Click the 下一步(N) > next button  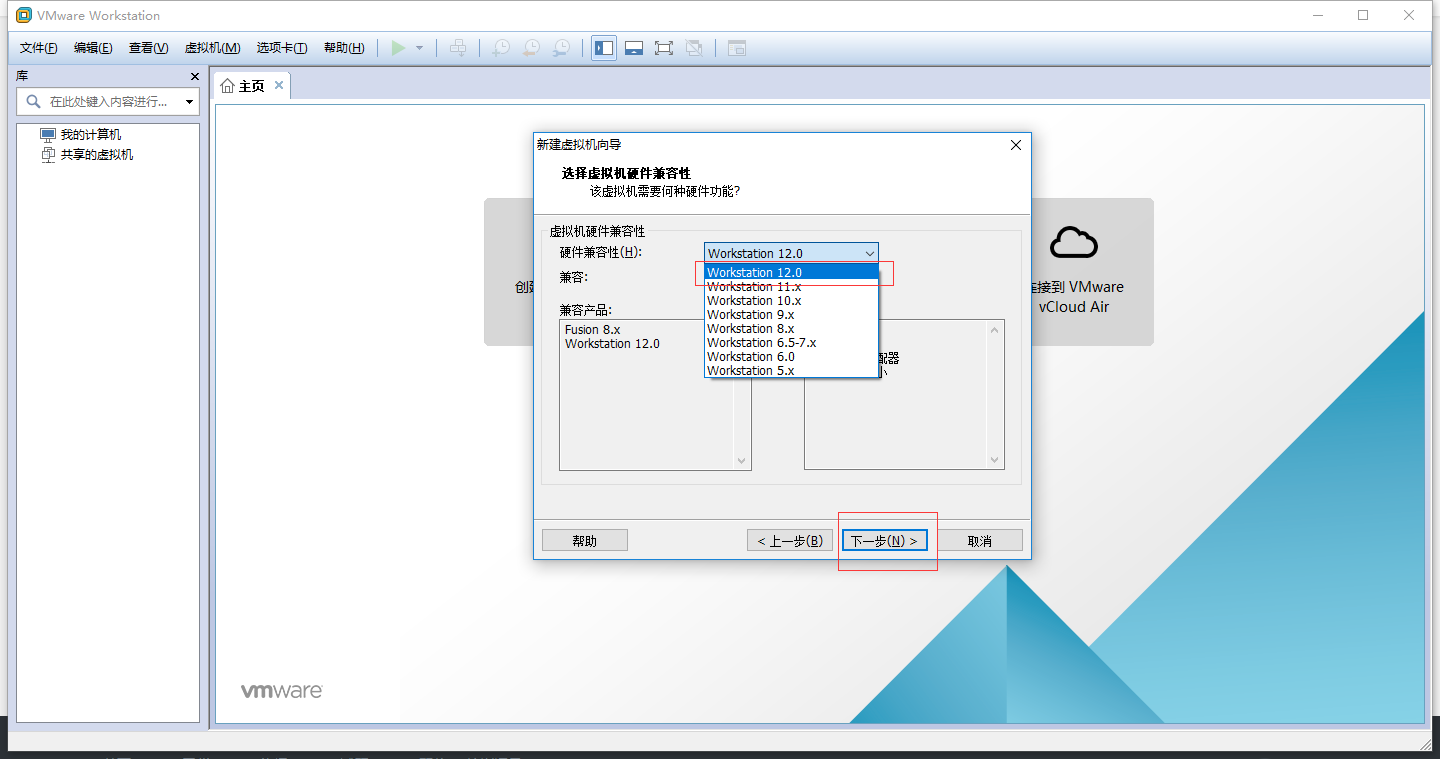885,540
